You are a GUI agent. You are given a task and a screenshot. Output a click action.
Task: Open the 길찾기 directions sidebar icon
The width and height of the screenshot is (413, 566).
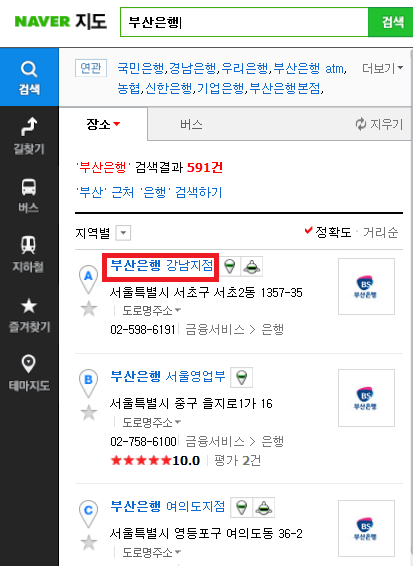29,136
